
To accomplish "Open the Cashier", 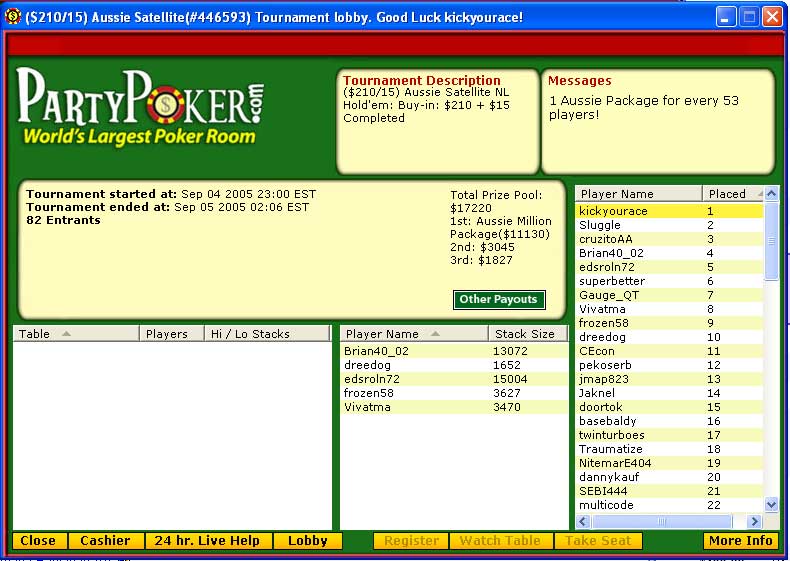I will click(x=106, y=541).
